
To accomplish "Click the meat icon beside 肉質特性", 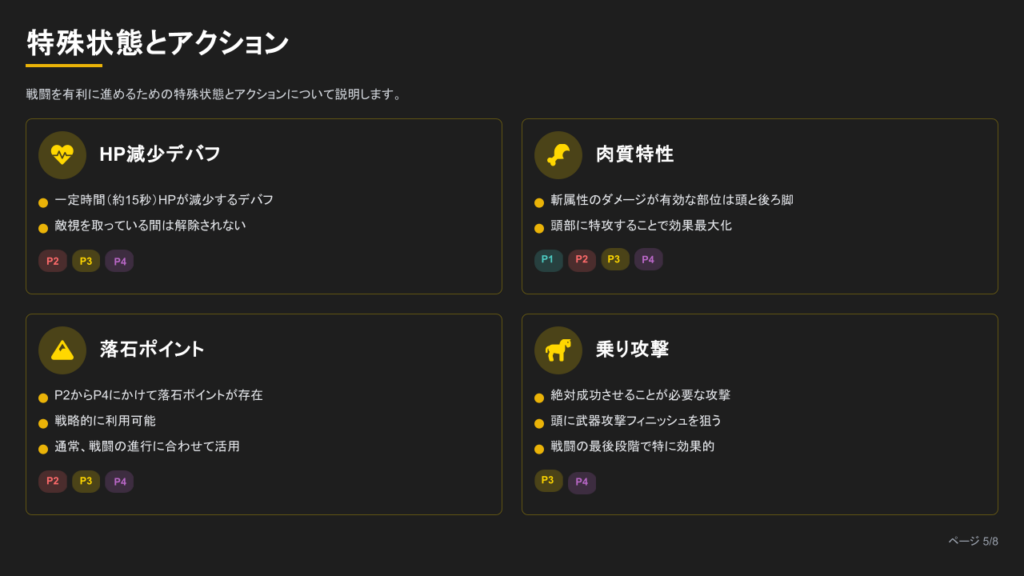I will 558,155.
